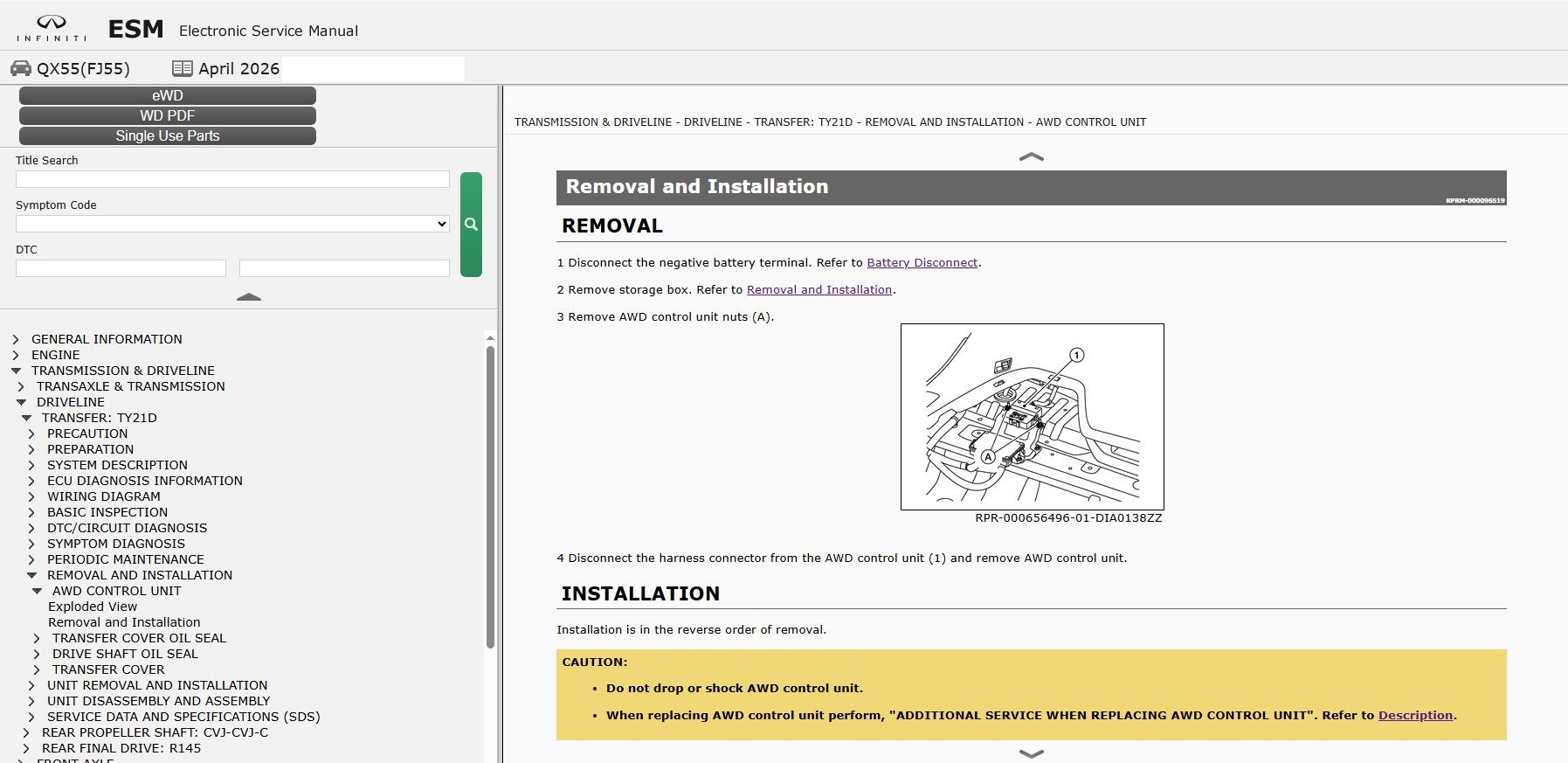Click the up chevron above Removal and Installation header
This screenshot has width=1568, height=763.
pyautogui.click(x=1032, y=156)
